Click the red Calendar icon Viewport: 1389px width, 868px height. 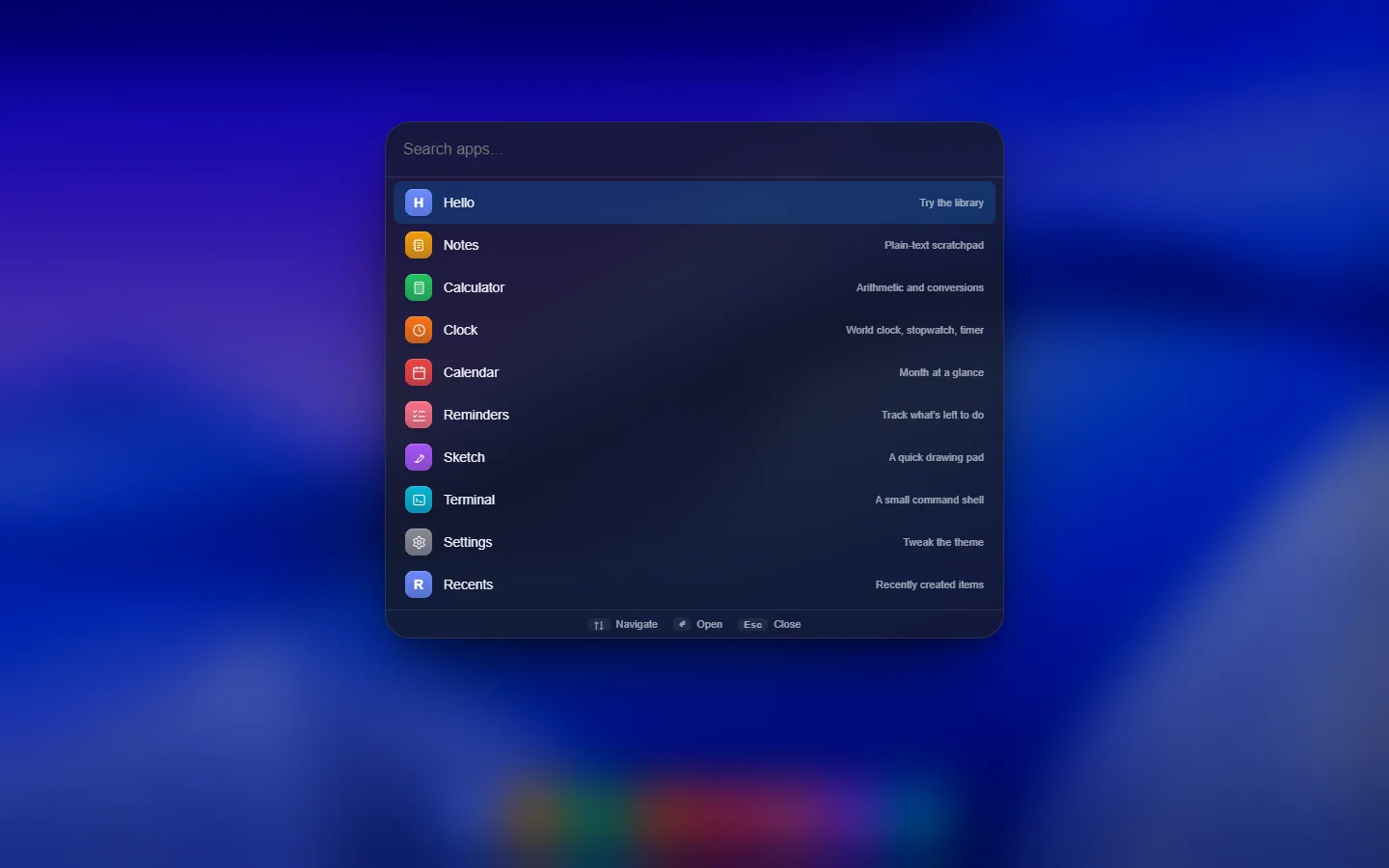pyautogui.click(x=419, y=372)
